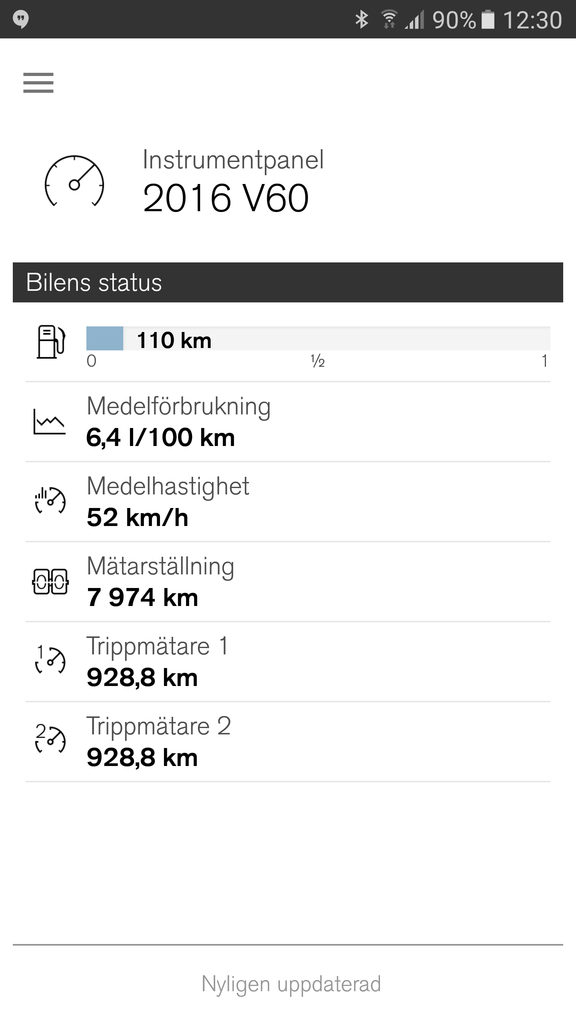Tap the Hangouts notification icon

21,20
